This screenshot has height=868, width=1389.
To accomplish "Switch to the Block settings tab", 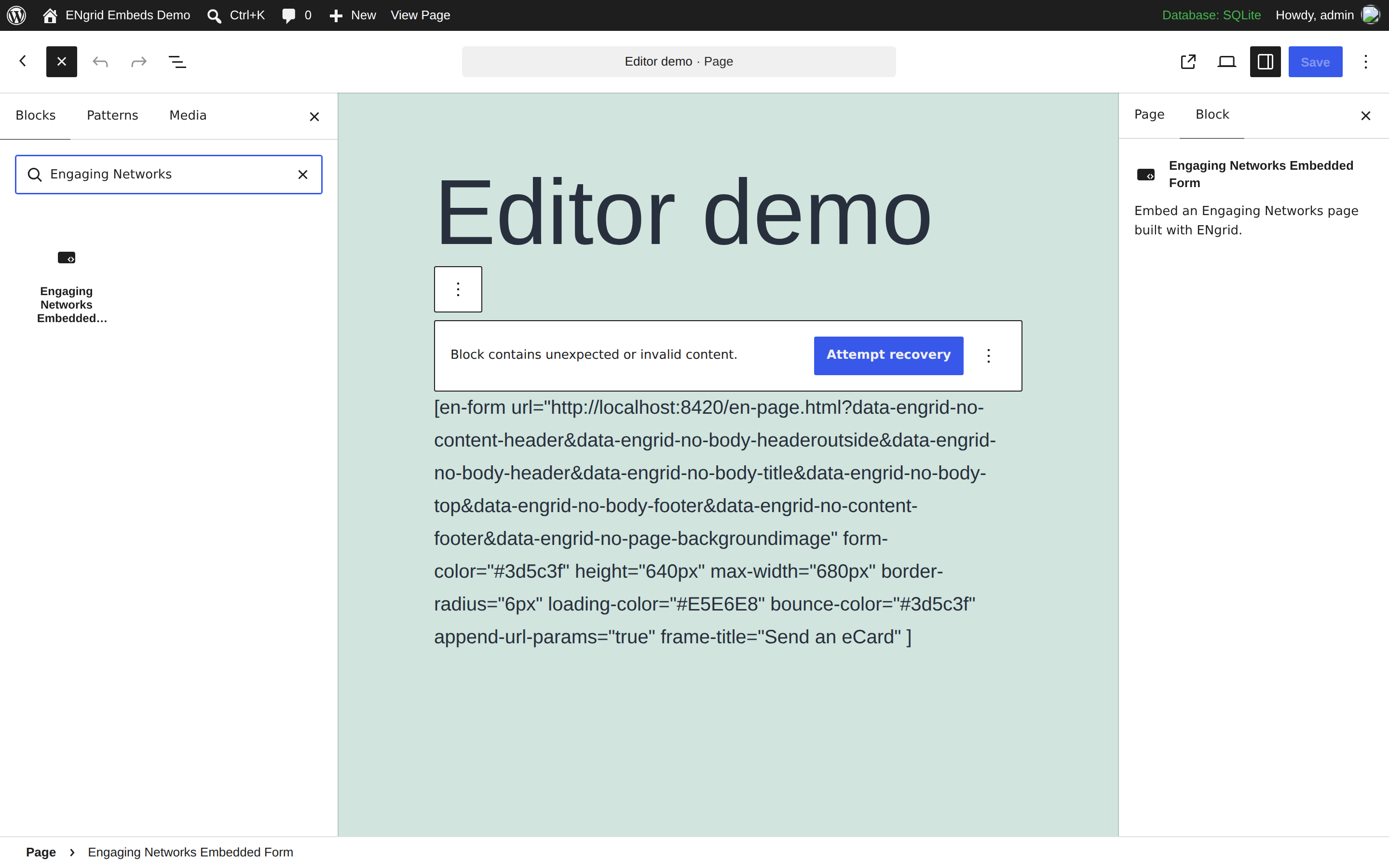I will click(1212, 115).
